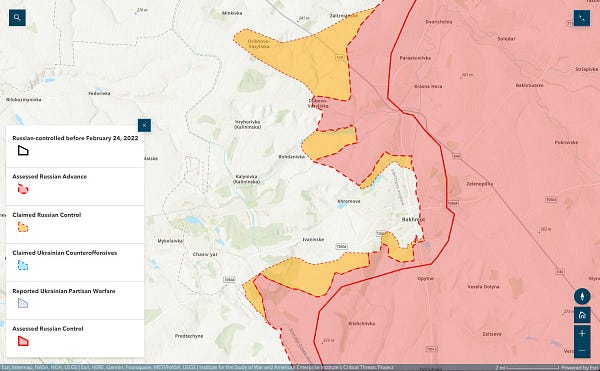Open the Powered by Esri link
Screen dimensions: 600x371
coord(580,368)
